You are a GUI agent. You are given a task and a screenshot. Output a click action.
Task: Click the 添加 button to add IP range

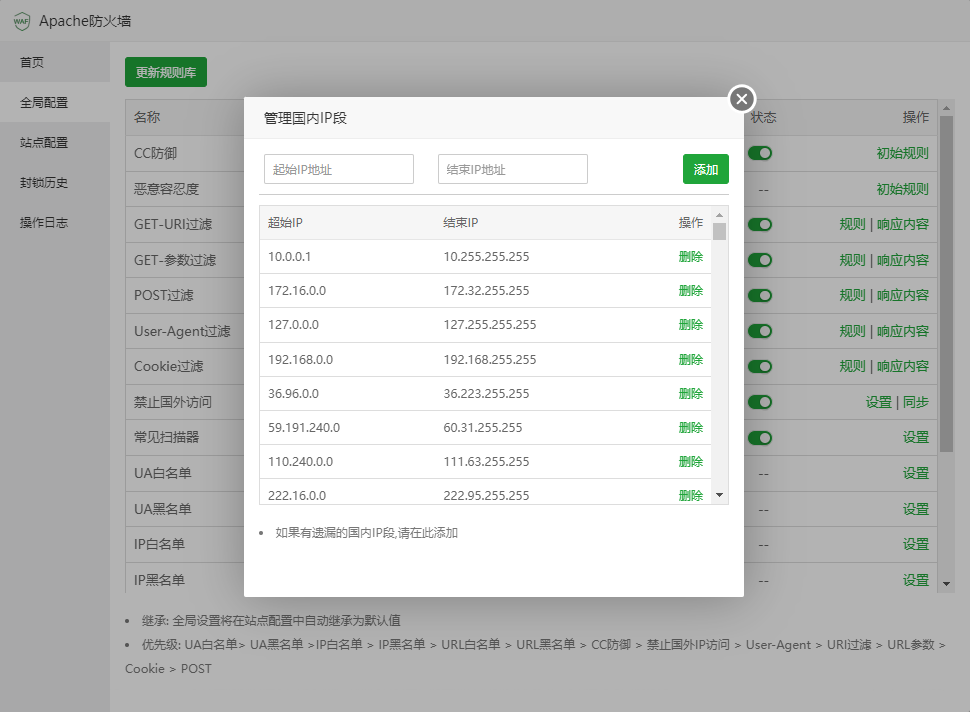pyautogui.click(x=705, y=169)
